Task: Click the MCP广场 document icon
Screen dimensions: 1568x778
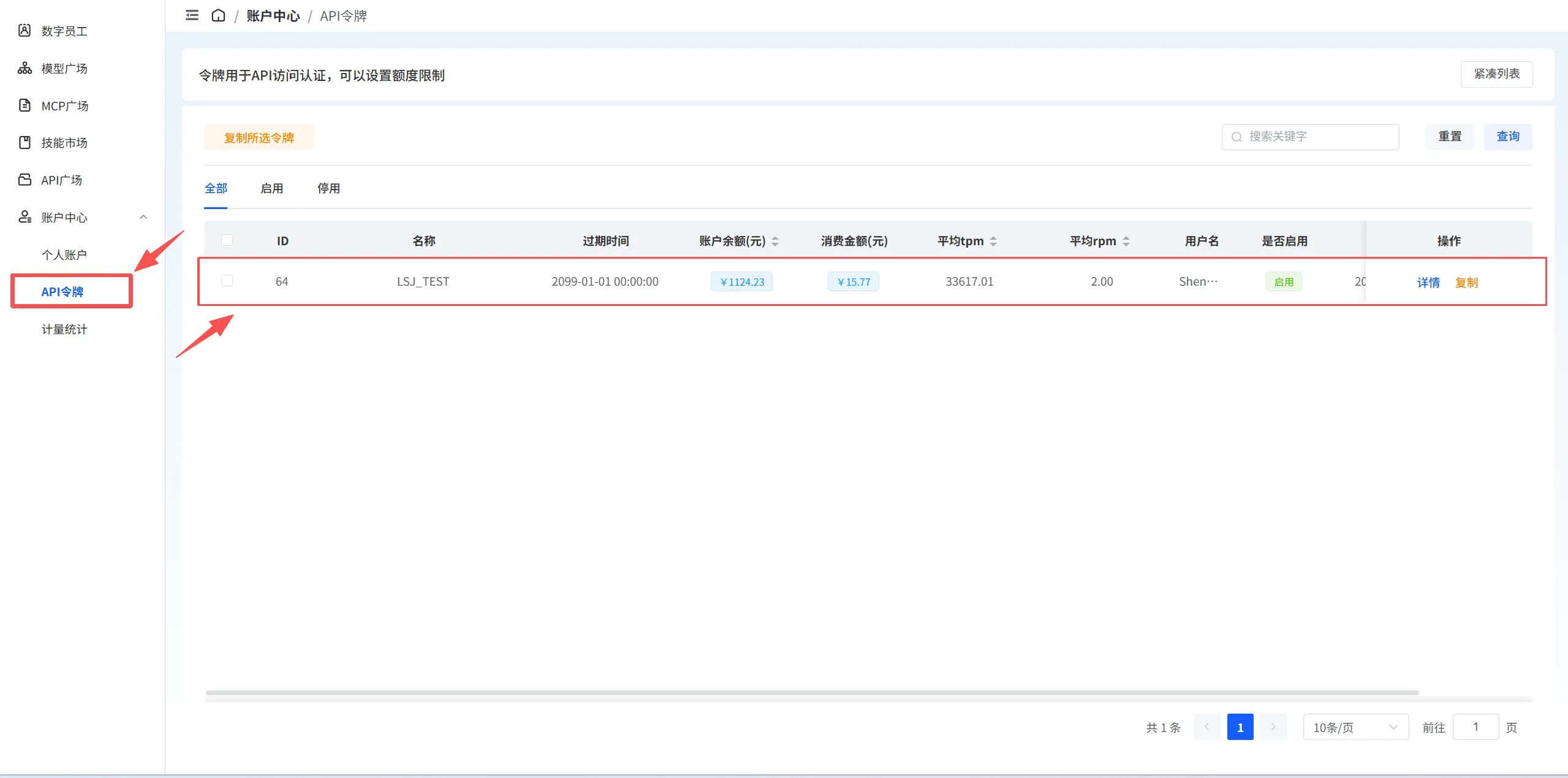Action: pyautogui.click(x=25, y=105)
